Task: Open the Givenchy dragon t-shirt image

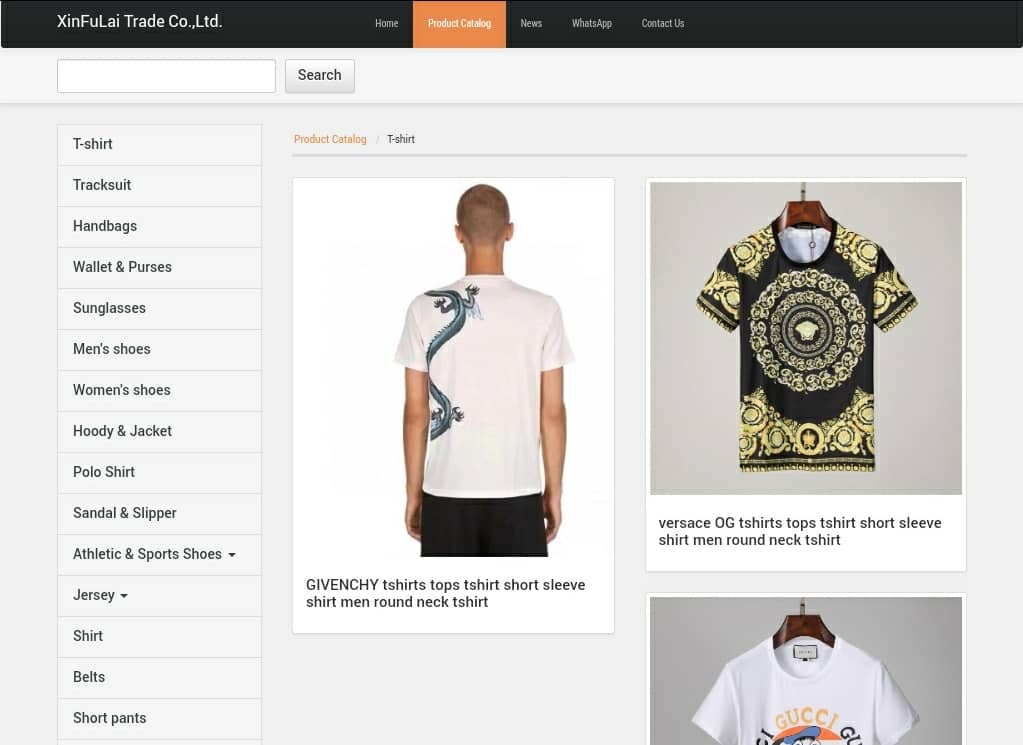Action: tap(453, 369)
